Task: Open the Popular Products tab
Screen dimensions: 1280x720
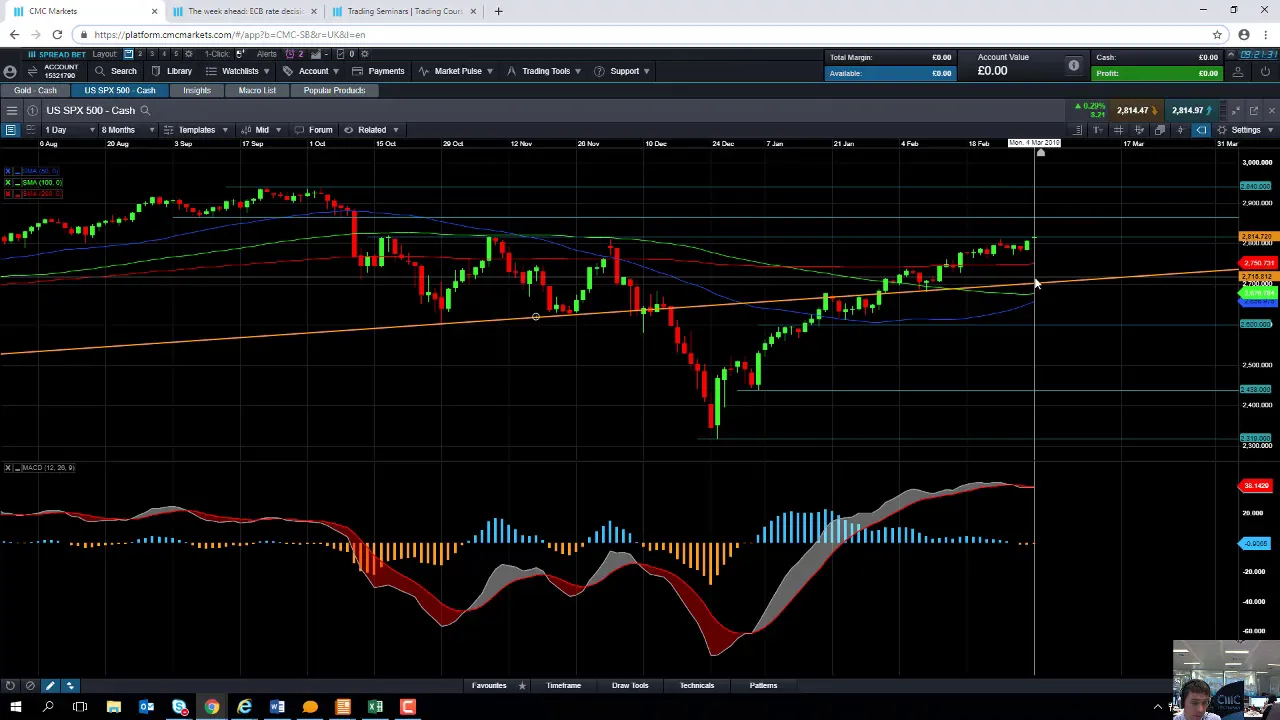Action: coord(335,90)
